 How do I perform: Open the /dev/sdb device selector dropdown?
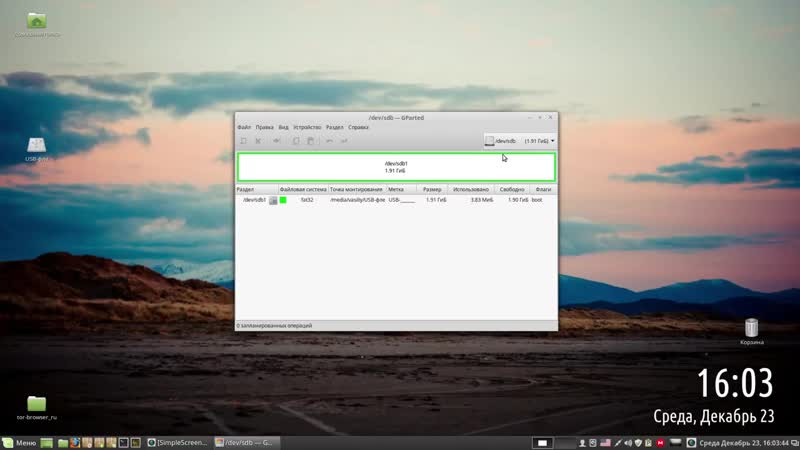520,141
